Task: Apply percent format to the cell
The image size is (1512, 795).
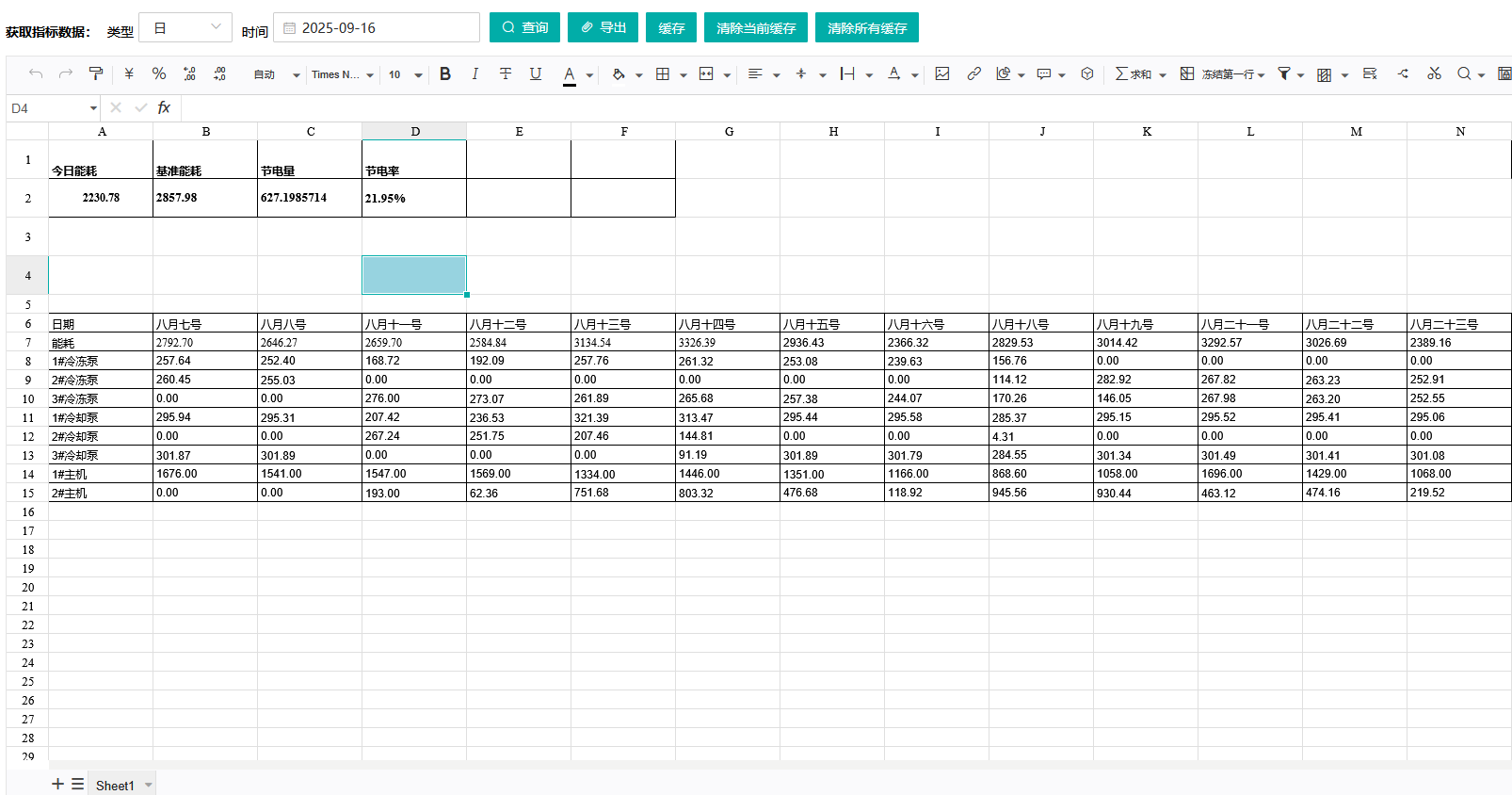Action: point(159,73)
